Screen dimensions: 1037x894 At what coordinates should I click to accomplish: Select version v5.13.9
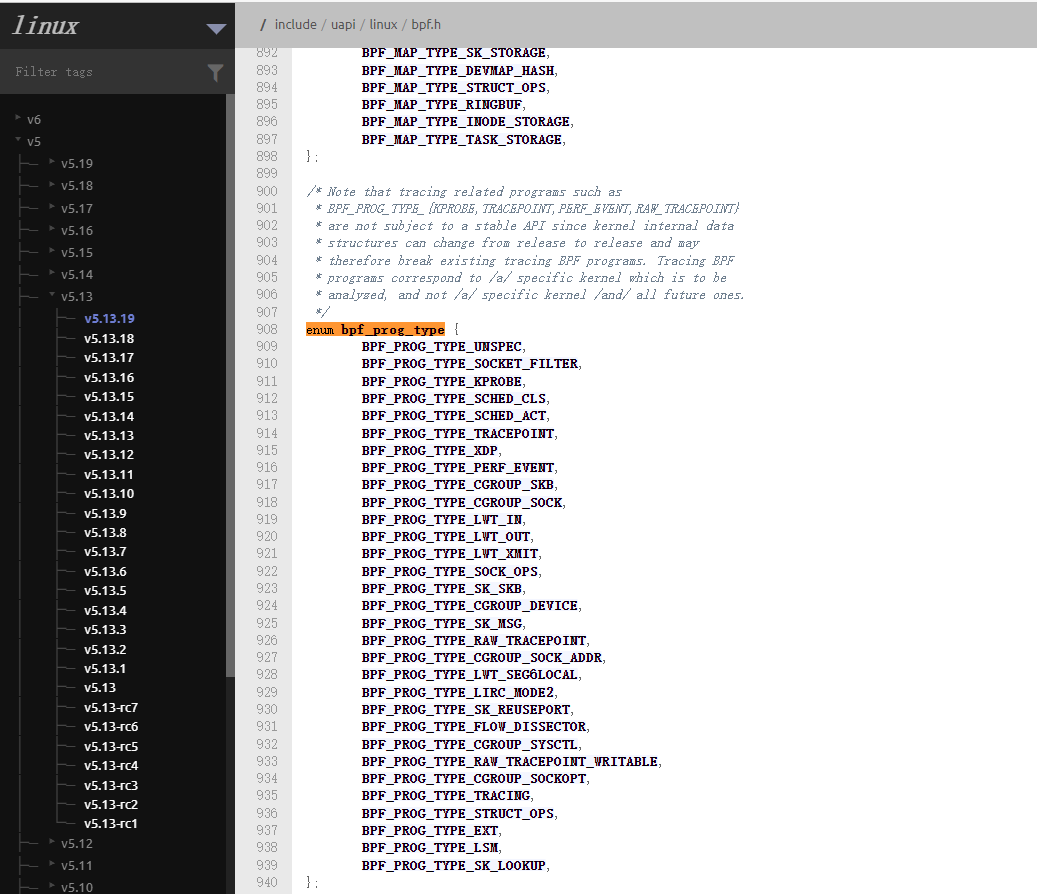click(105, 514)
